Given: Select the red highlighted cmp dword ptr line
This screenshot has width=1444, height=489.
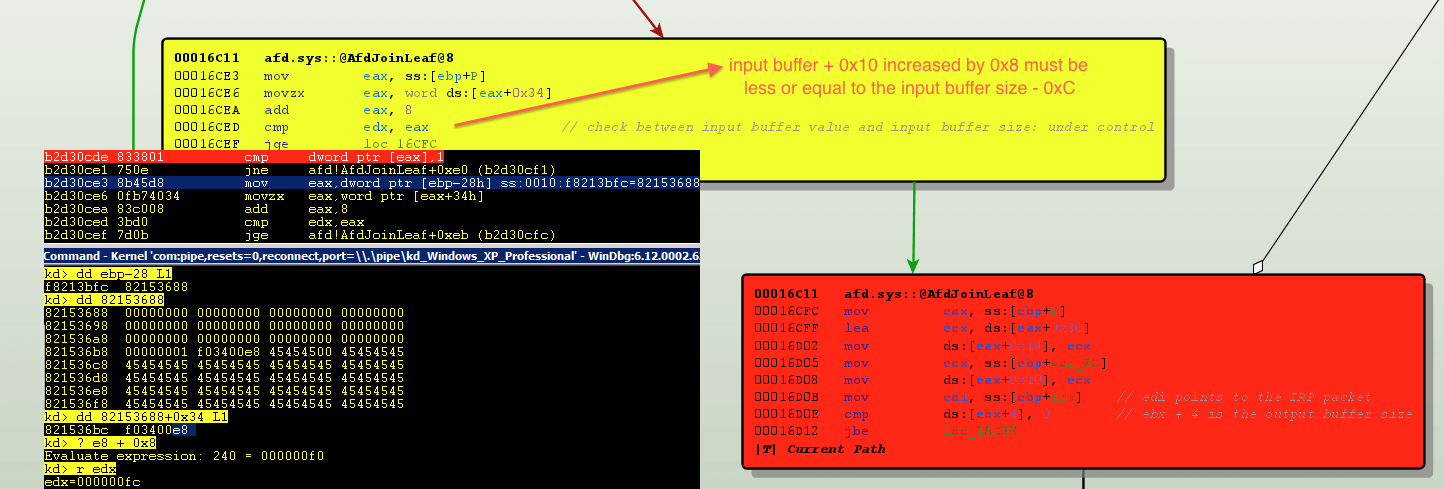Looking at the screenshot, I should coord(372,157).
